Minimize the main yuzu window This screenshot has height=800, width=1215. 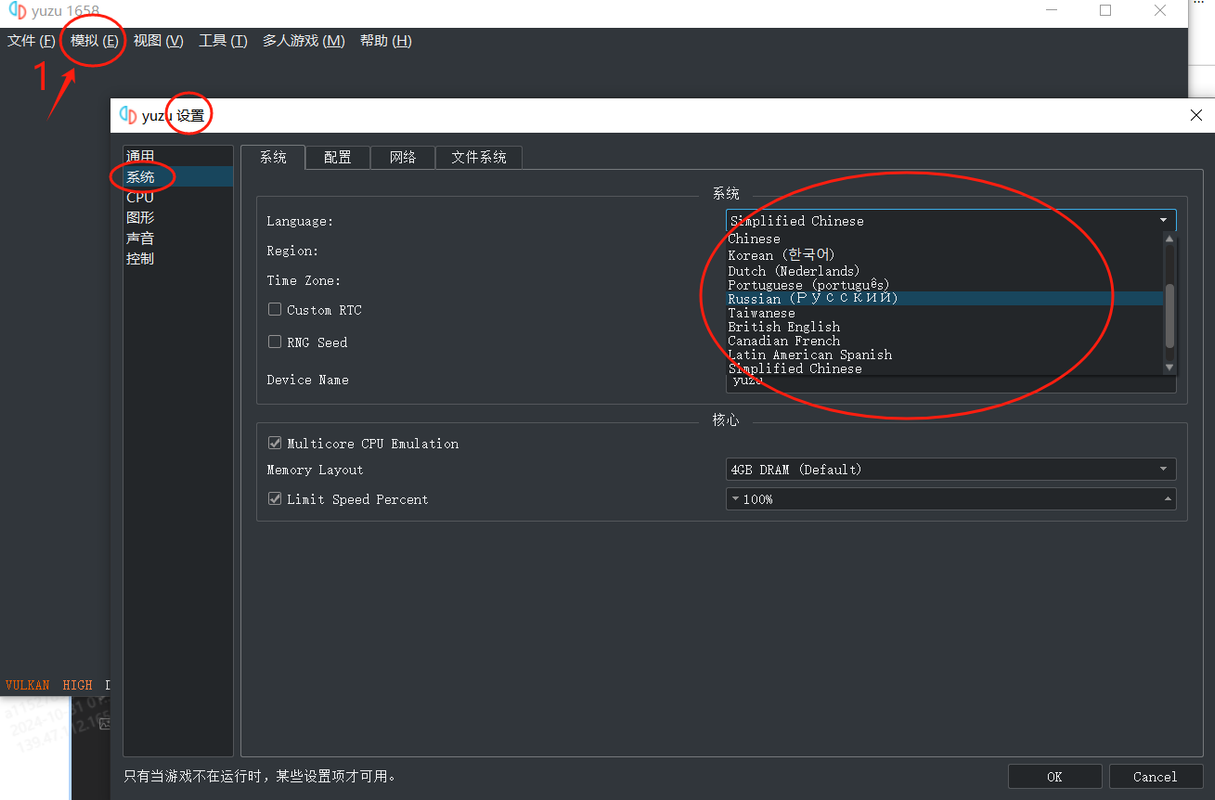pyautogui.click(x=1052, y=10)
